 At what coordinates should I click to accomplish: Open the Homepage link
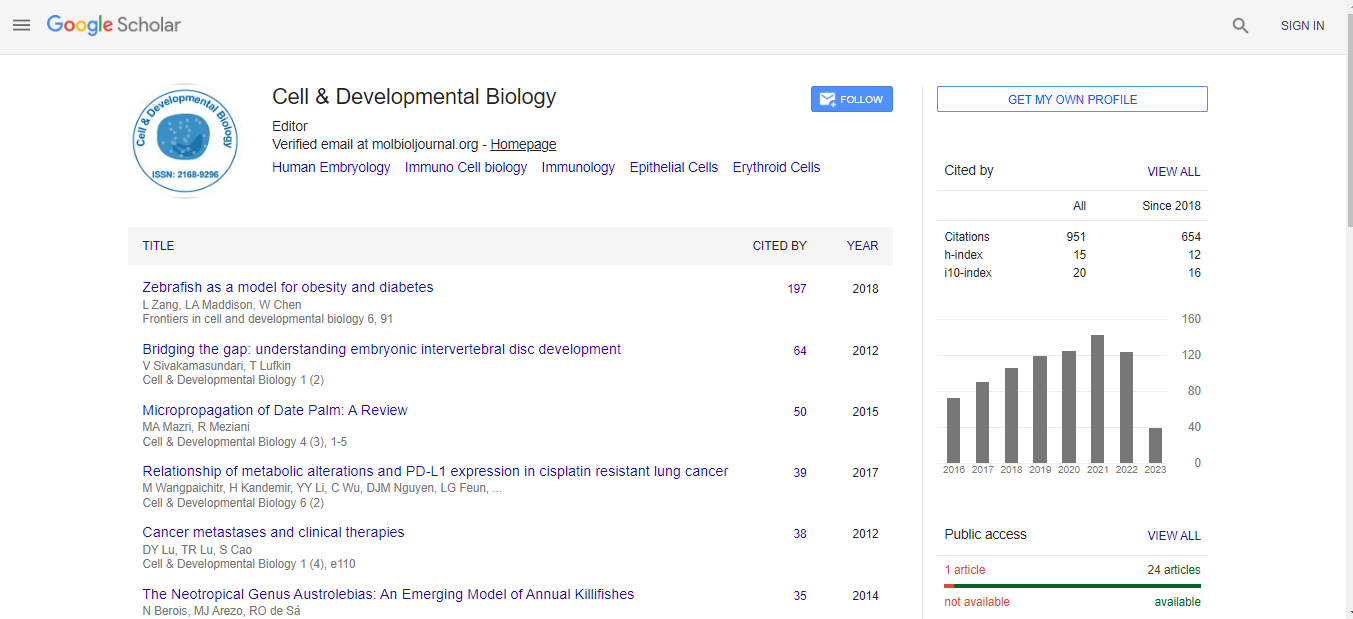coord(523,145)
